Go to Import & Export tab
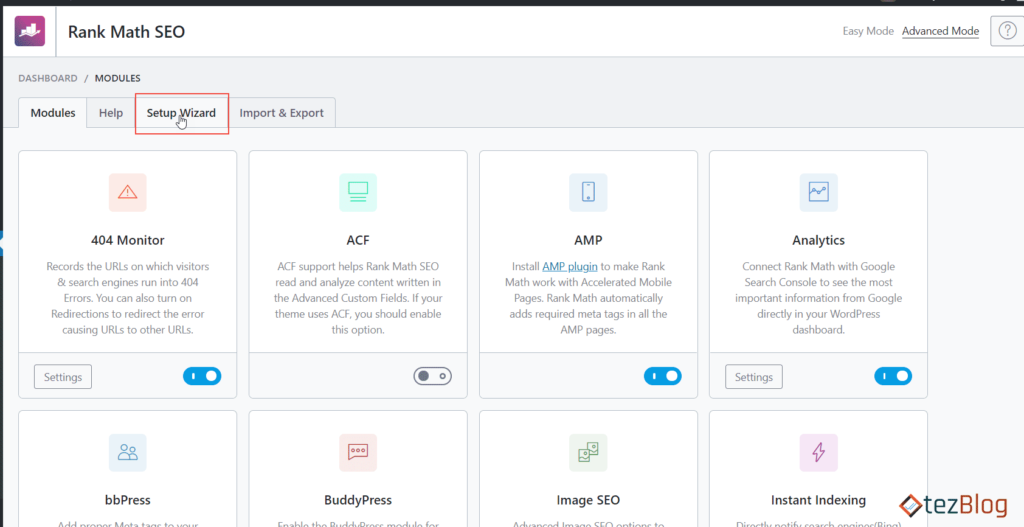The height and width of the screenshot is (527, 1024). tap(281, 112)
